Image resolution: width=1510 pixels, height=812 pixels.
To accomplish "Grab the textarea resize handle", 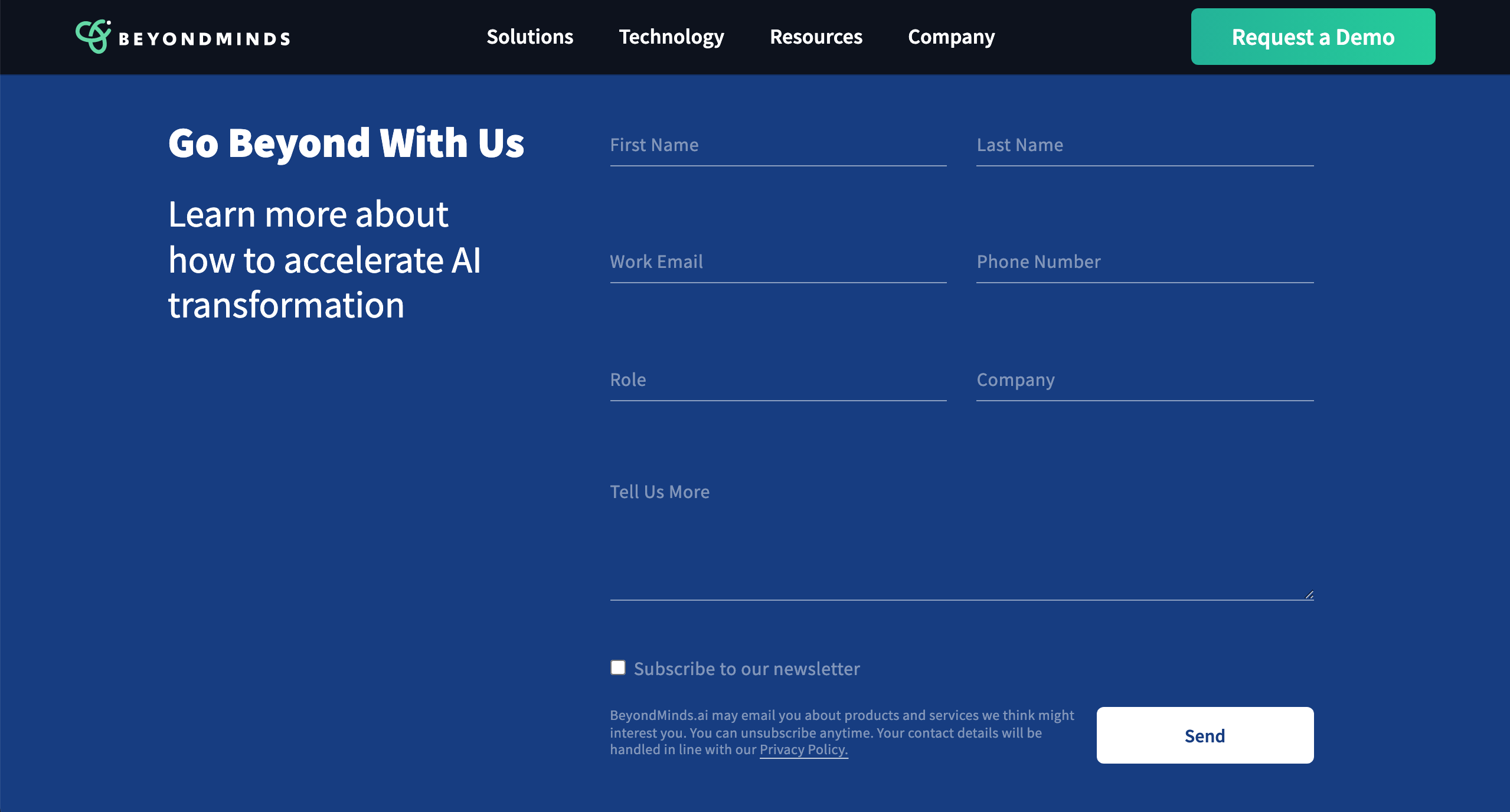I will pyautogui.click(x=1309, y=595).
